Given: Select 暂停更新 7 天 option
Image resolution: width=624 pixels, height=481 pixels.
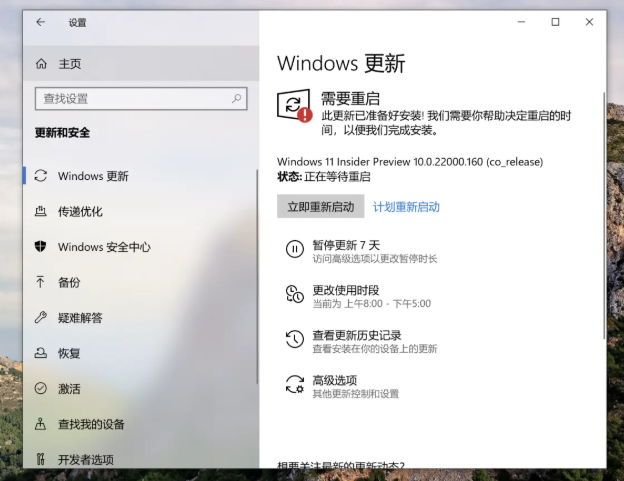Looking at the screenshot, I should click(361, 251).
